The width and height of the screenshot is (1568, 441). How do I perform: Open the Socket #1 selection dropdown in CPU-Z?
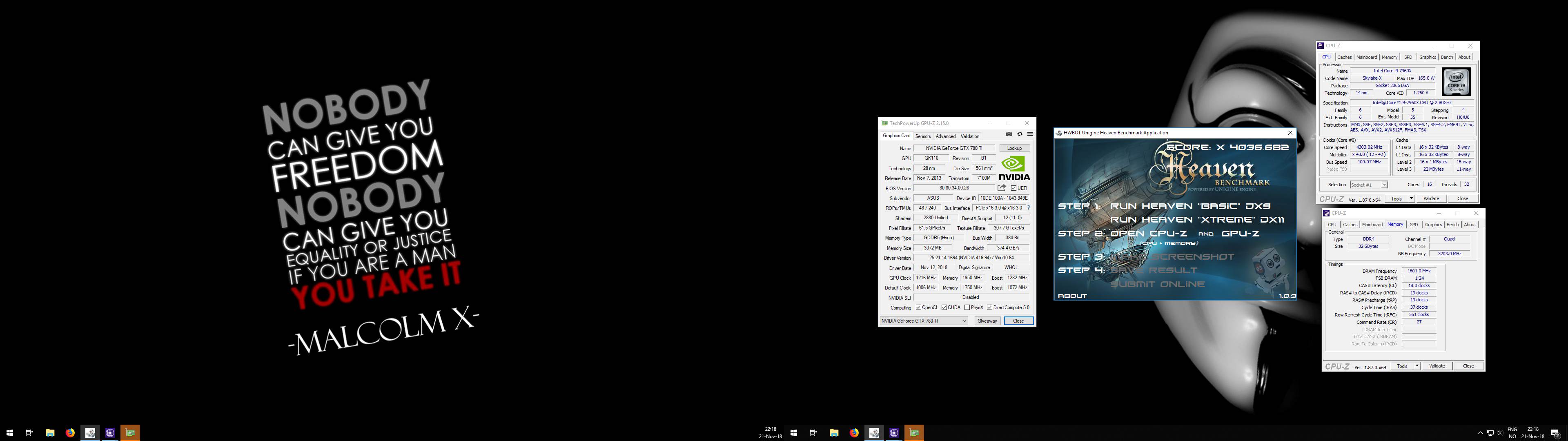point(1368,185)
